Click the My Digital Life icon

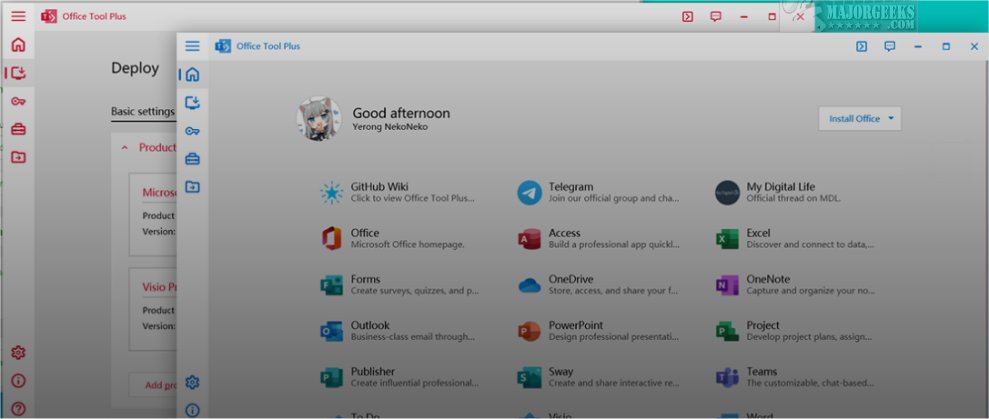tap(727, 192)
